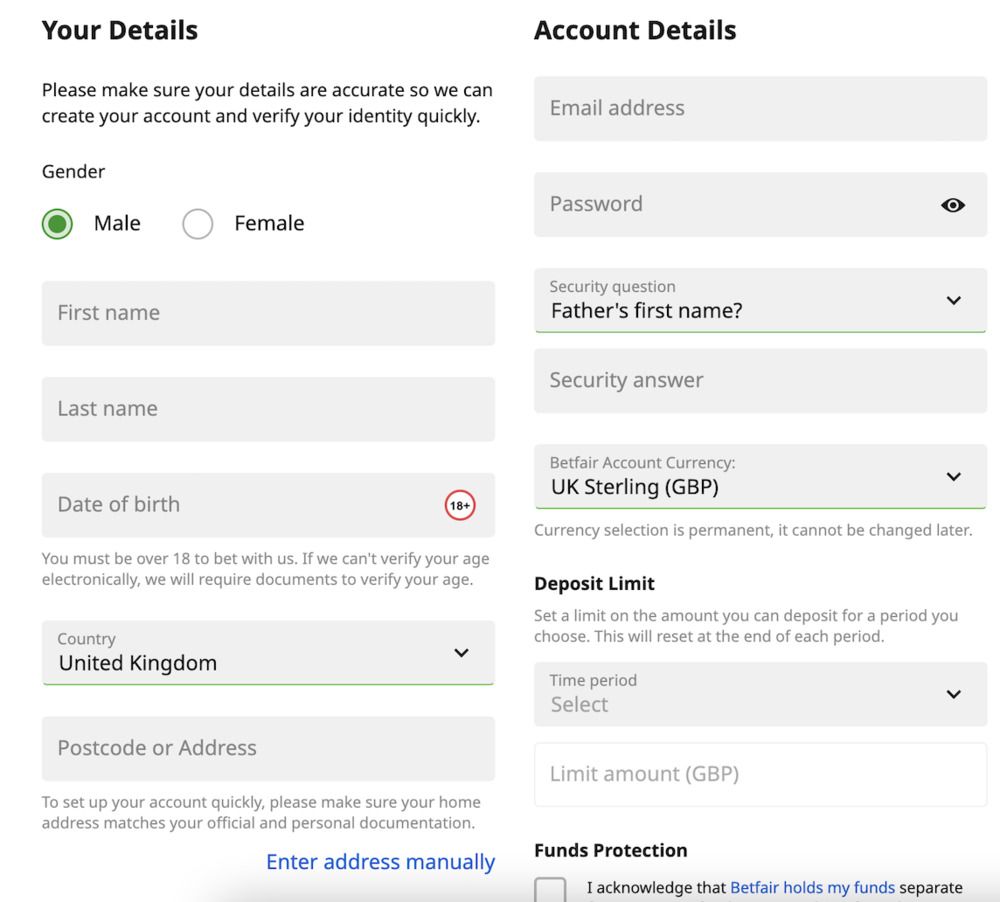Click into the Last name field
Image resolution: width=1000 pixels, height=902 pixels.
click(268, 409)
